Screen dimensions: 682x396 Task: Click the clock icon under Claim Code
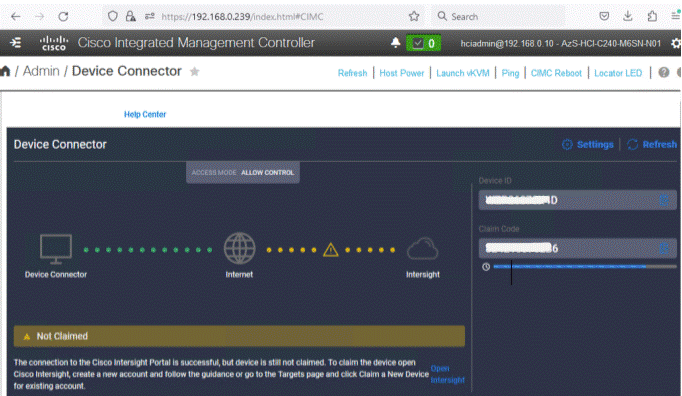pyautogui.click(x=486, y=267)
